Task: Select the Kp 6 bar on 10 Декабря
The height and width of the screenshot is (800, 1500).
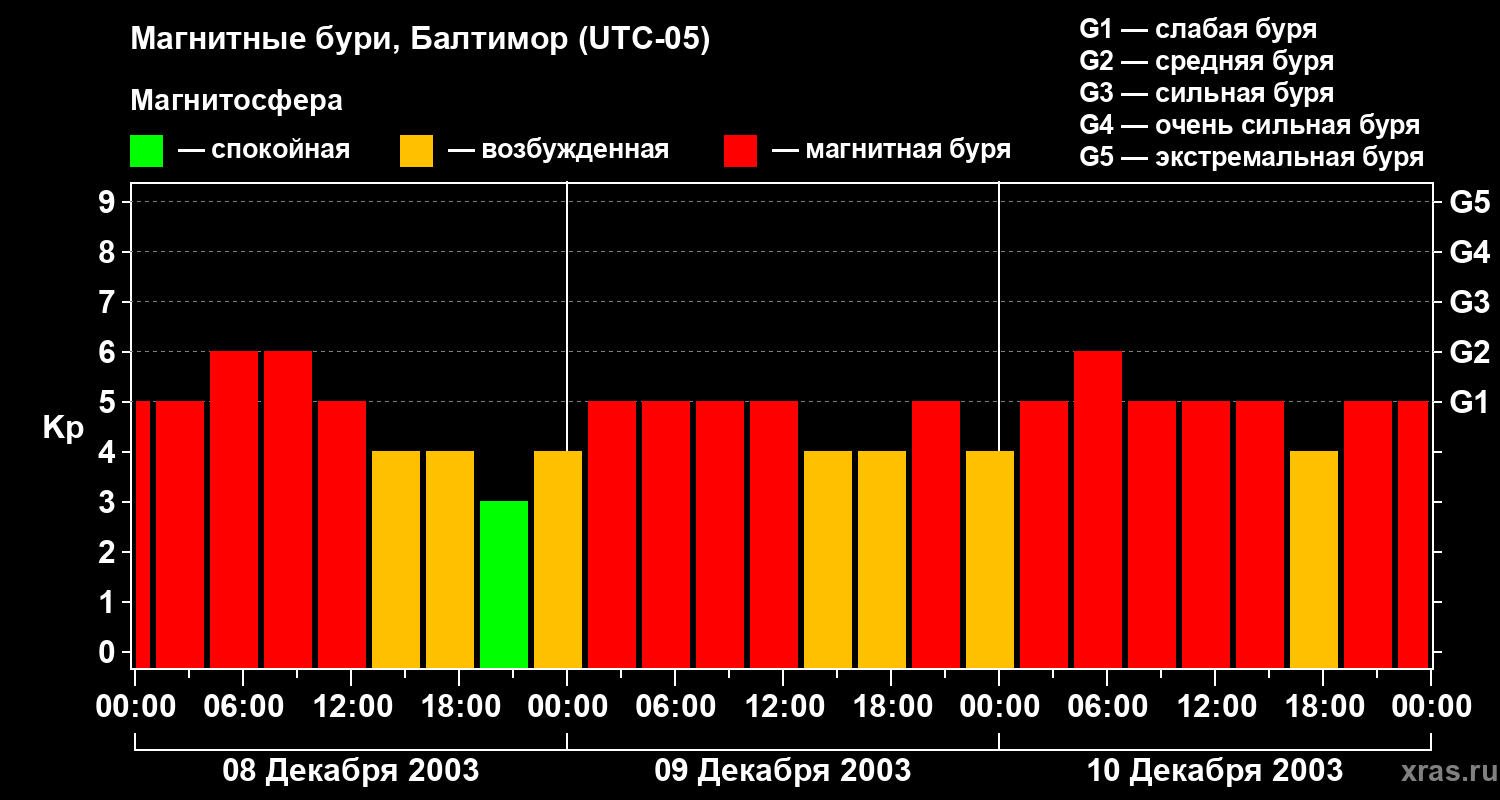Action: pos(1098,509)
